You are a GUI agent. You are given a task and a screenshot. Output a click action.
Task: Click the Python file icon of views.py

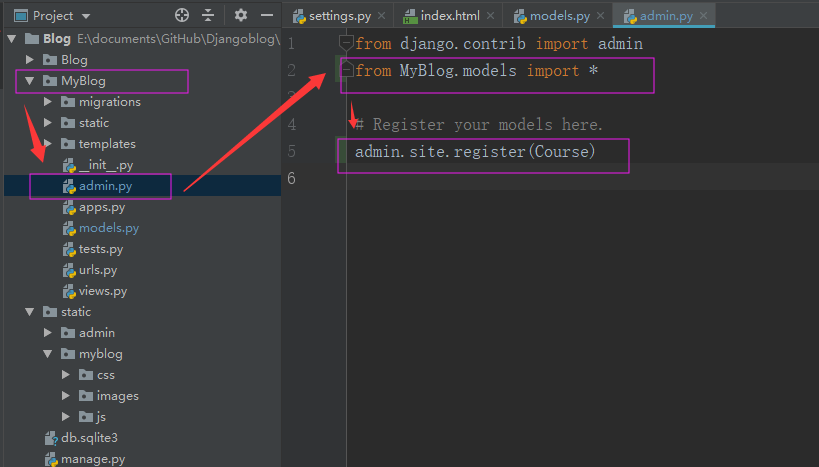[x=69, y=291]
